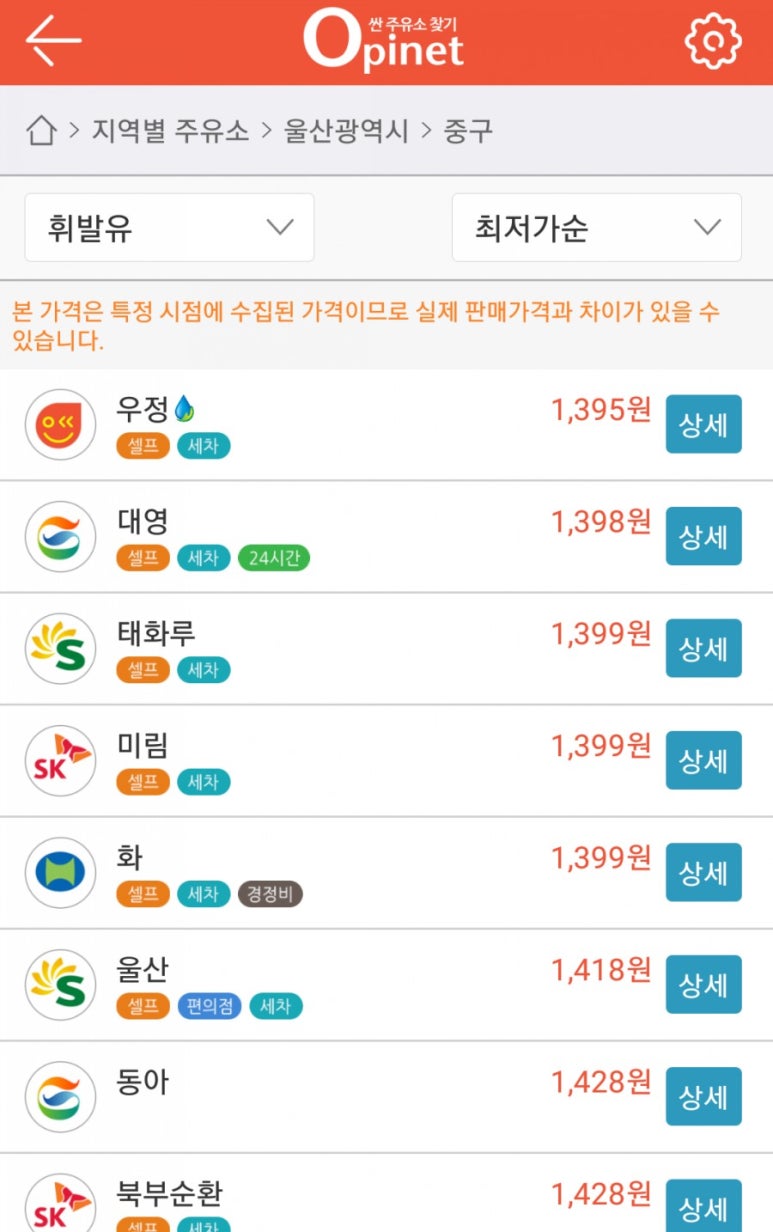Image resolution: width=773 pixels, height=1232 pixels.
Task: Tap the 경정비 tag under 화
Action: [x=269, y=894]
